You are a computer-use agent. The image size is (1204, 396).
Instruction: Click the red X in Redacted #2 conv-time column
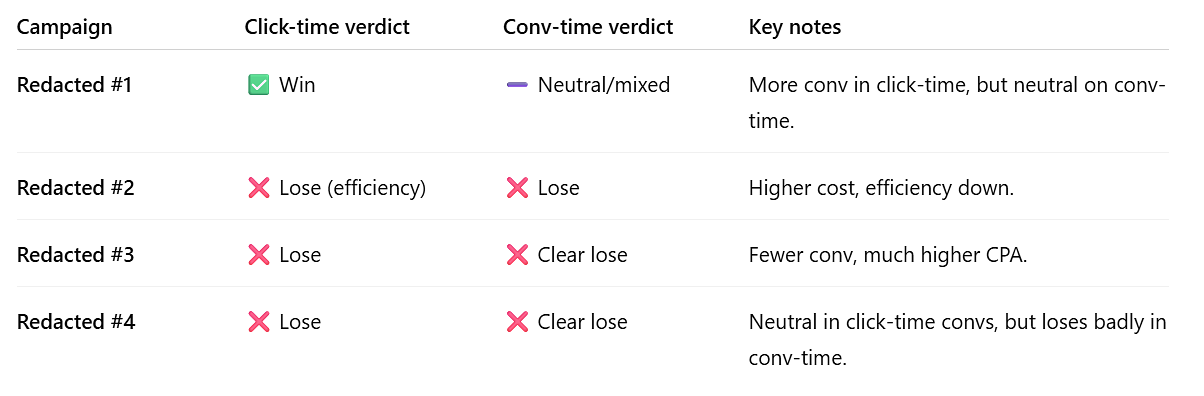517,188
